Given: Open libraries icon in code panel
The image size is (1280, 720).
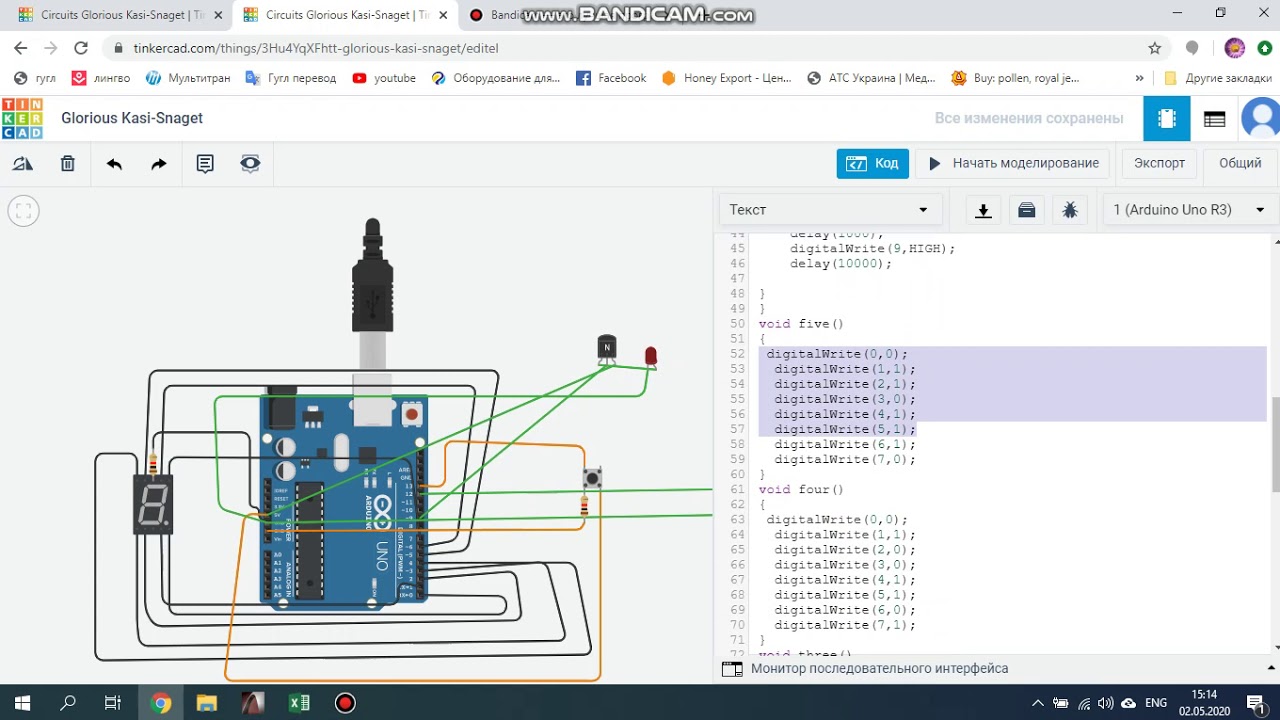Looking at the screenshot, I should (1026, 210).
